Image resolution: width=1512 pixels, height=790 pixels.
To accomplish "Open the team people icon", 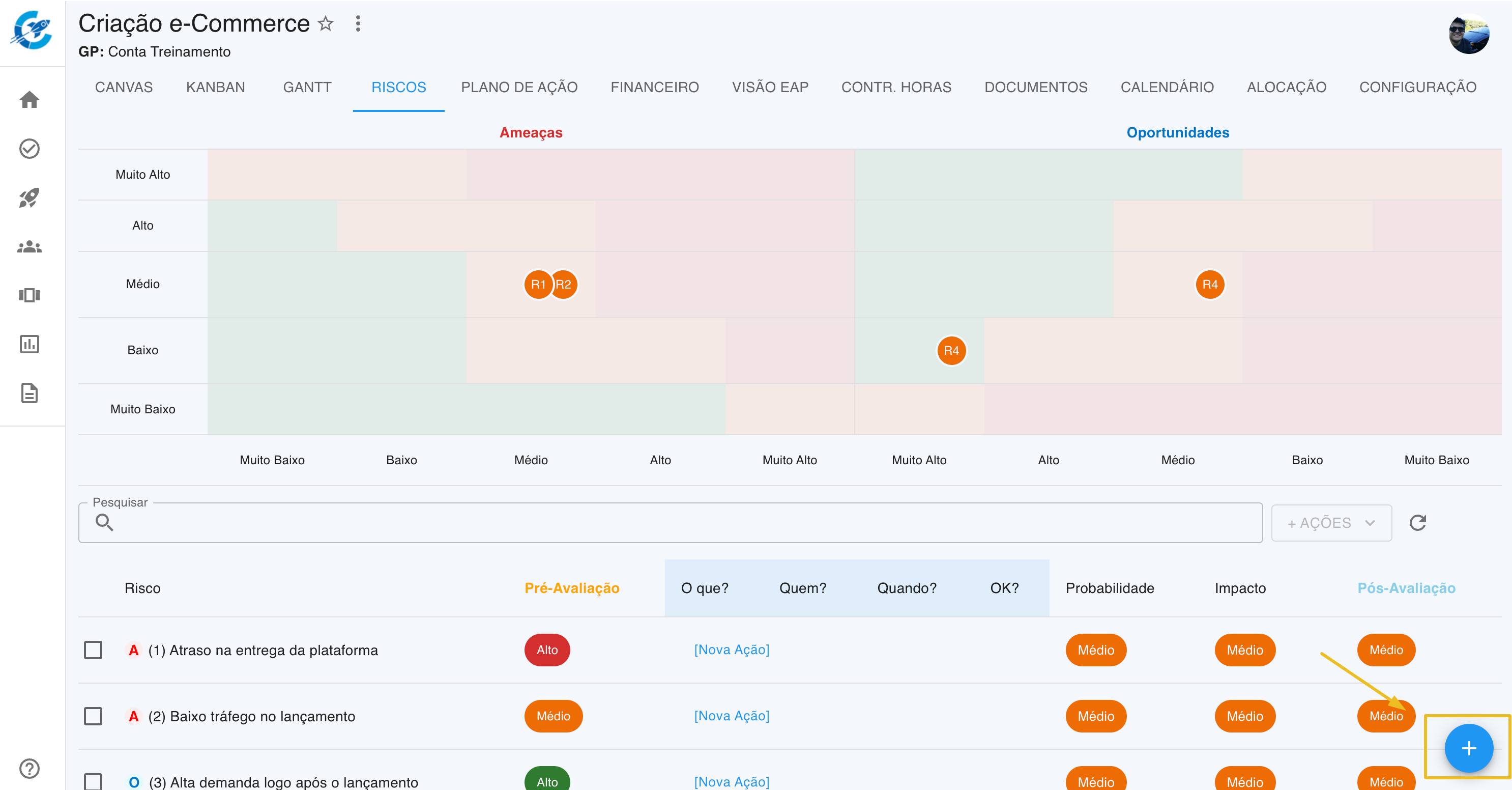I will tap(30, 247).
